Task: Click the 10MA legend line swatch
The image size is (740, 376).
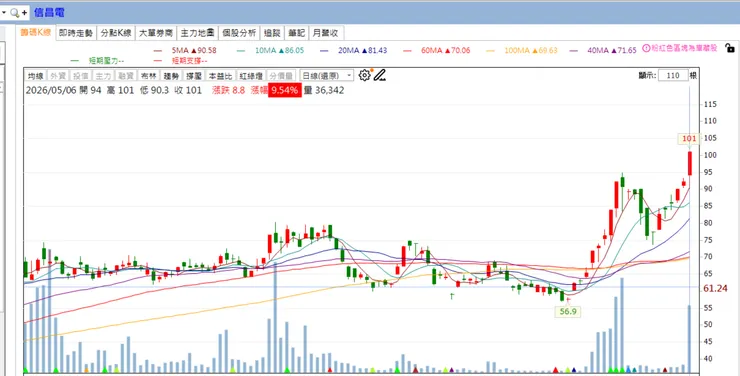Action: click(241, 50)
